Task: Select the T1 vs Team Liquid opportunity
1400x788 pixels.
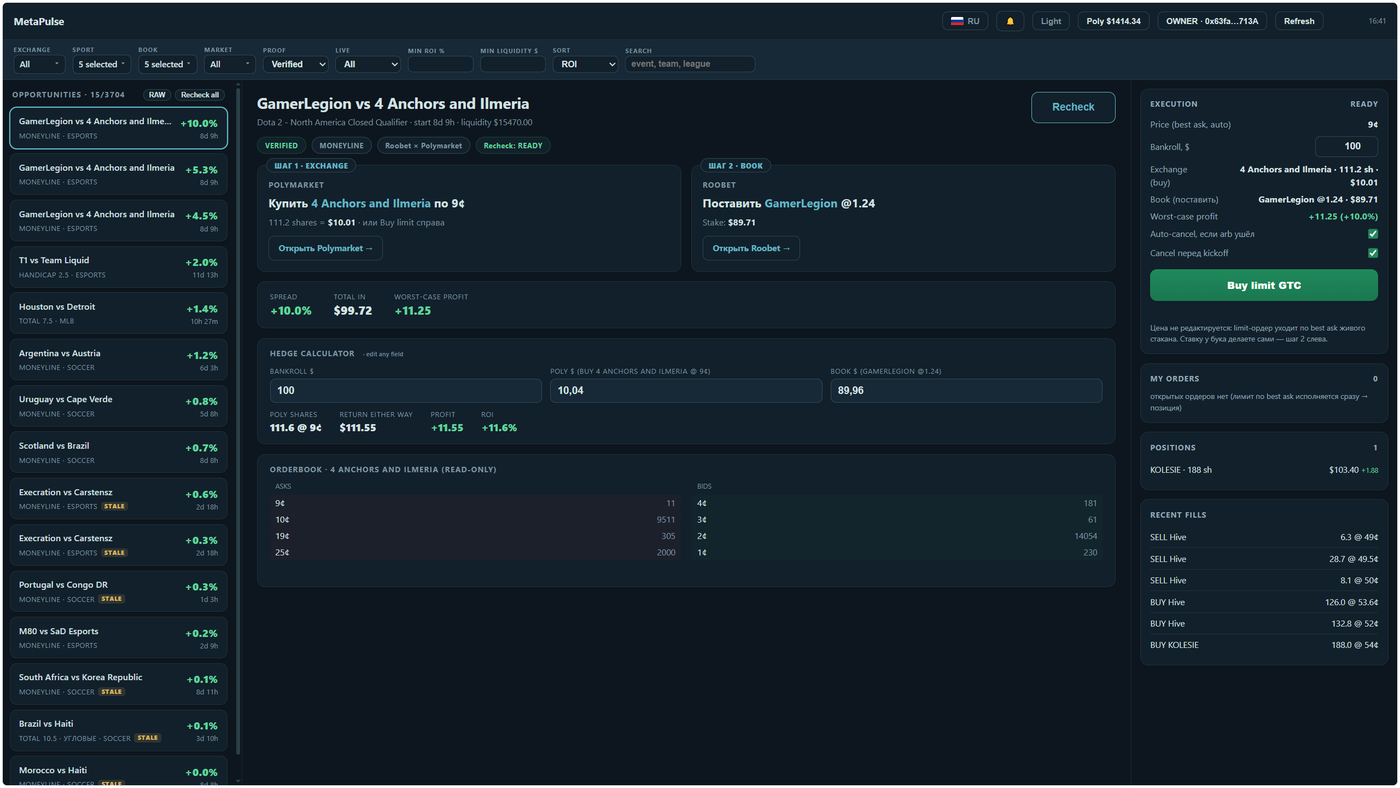Action: click(119, 267)
